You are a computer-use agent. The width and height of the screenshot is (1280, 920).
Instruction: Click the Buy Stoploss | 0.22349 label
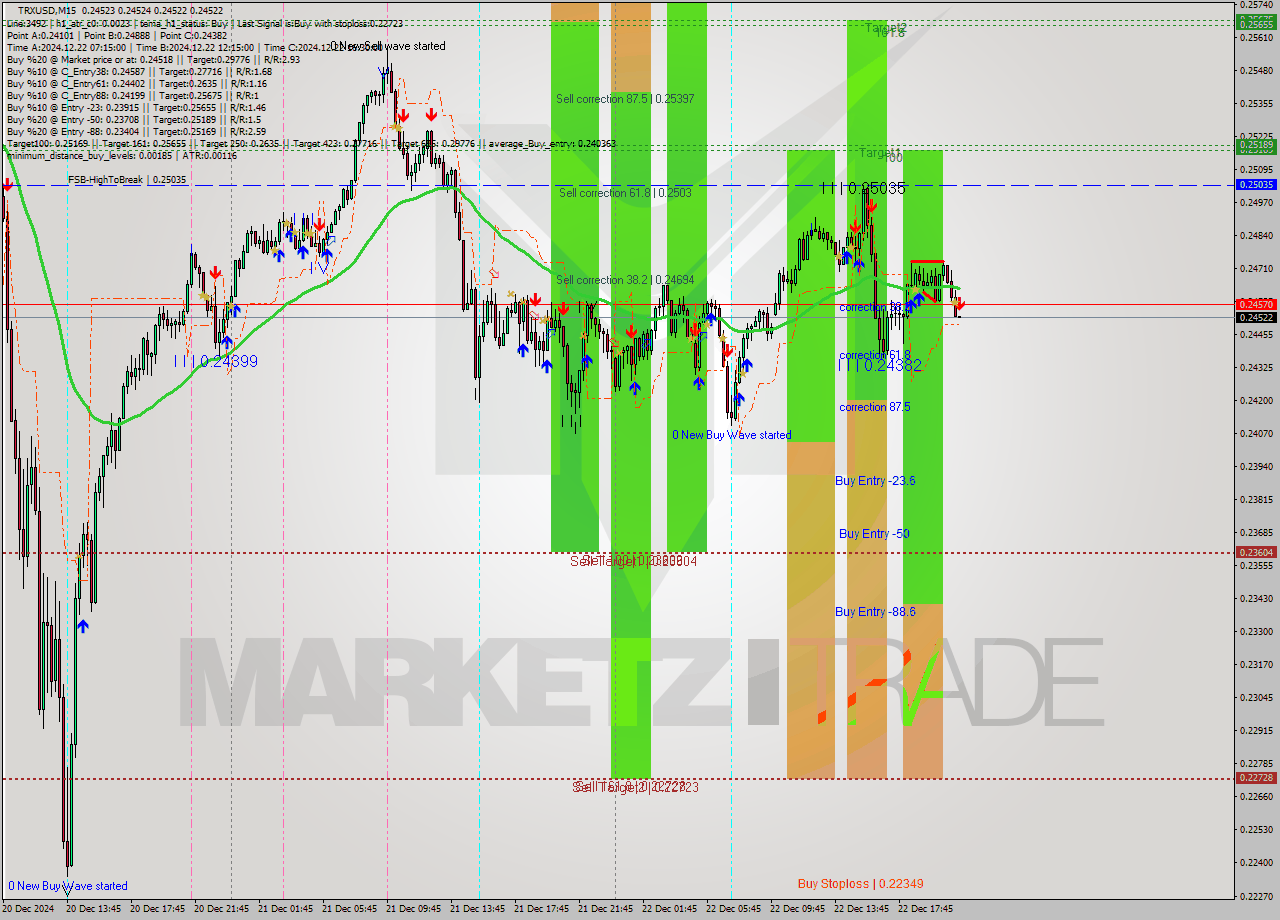point(860,884)
